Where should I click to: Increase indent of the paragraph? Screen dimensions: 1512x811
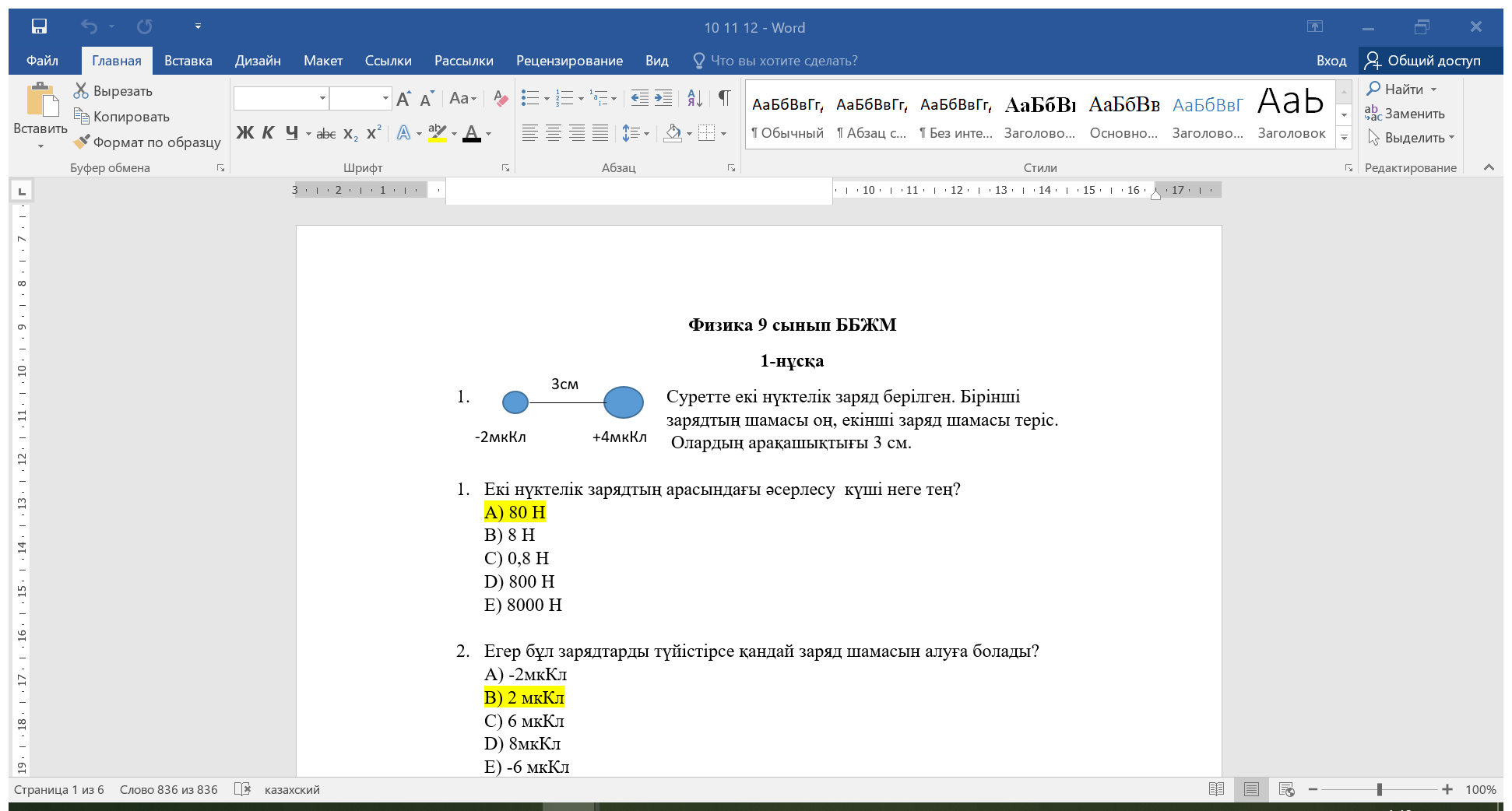[x=663, y=98]
